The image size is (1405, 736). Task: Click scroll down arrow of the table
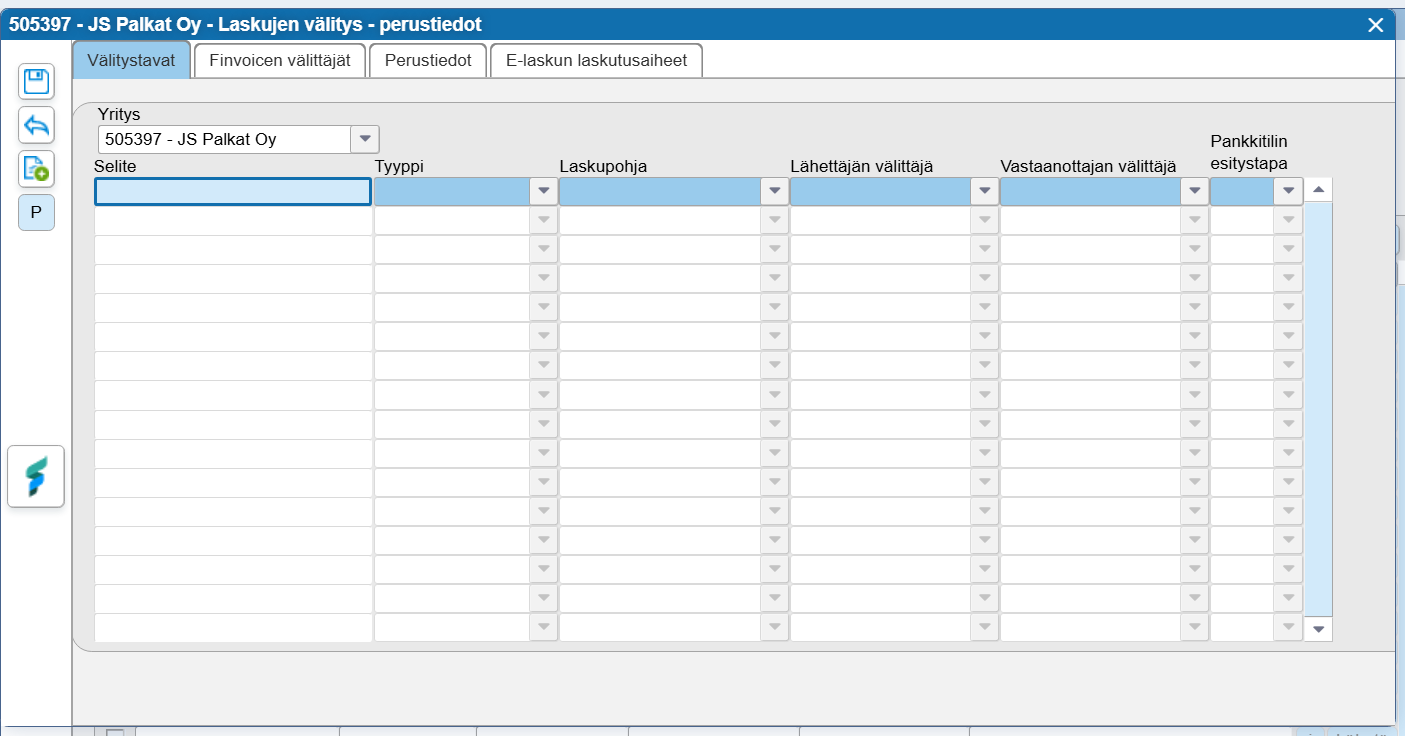(1318, 629)
